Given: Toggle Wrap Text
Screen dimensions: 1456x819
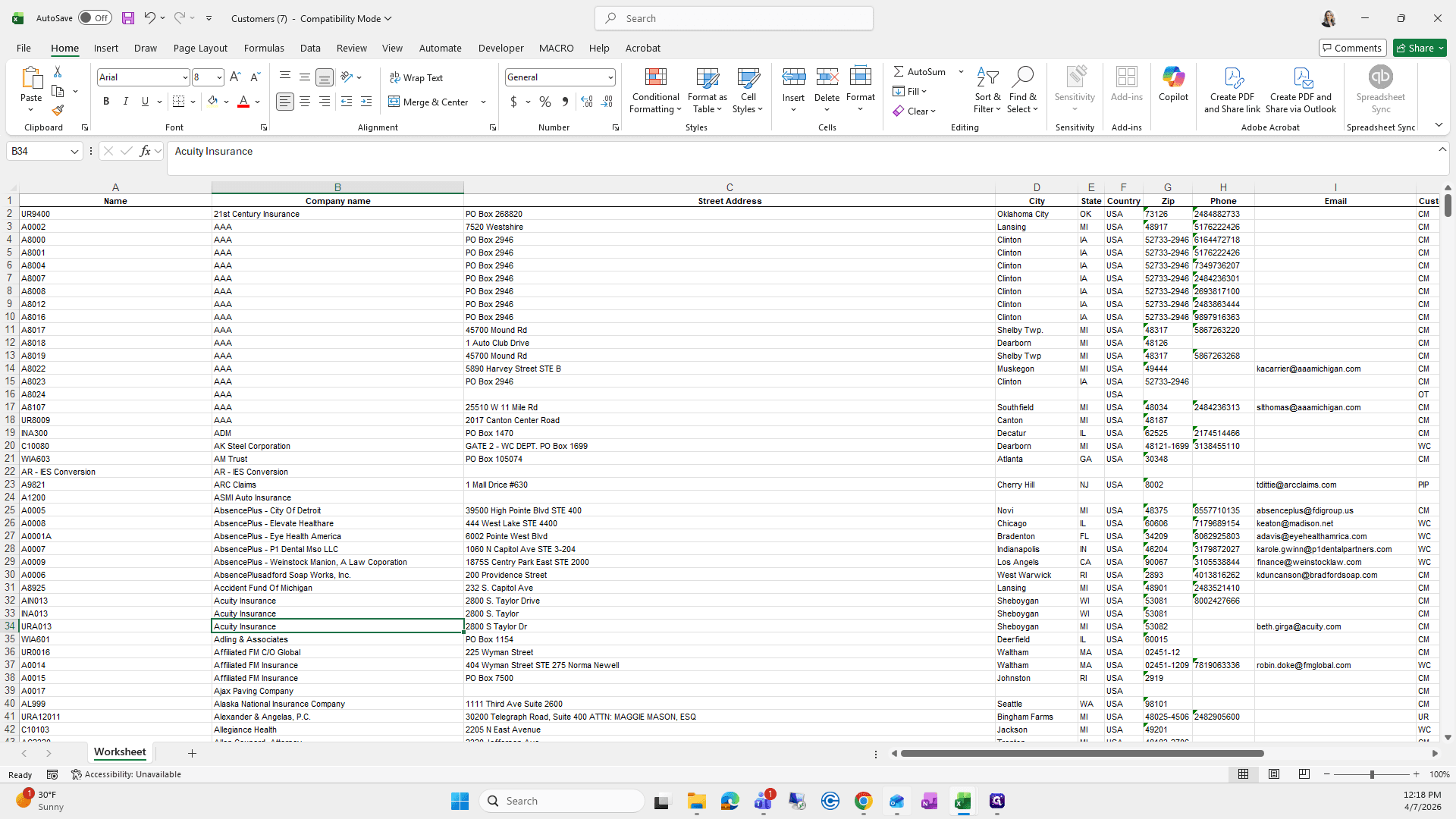Looking at the screenshot, I should (416, 77).
